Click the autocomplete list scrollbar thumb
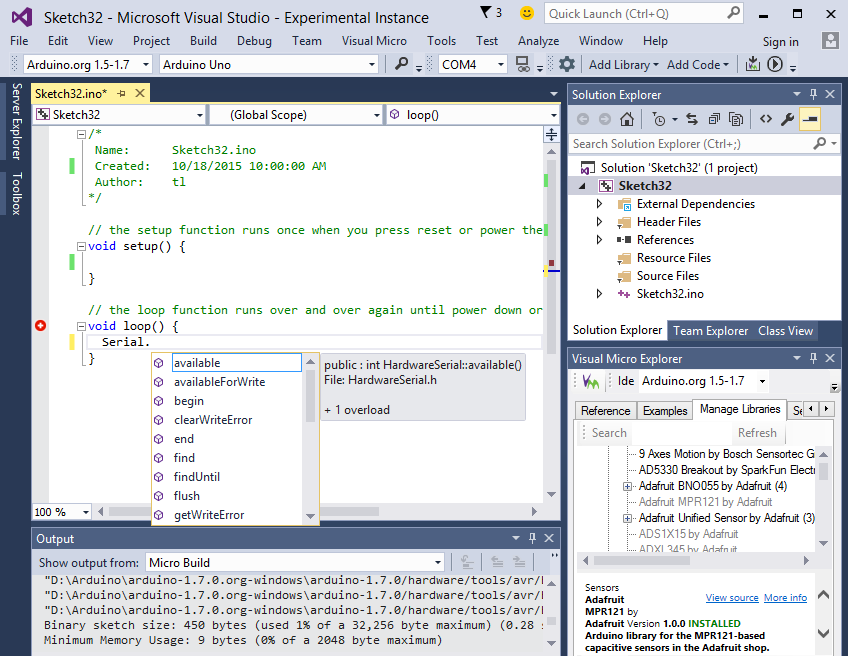The width and height of the screenshot is (848, 656). (x=310, y=395)
